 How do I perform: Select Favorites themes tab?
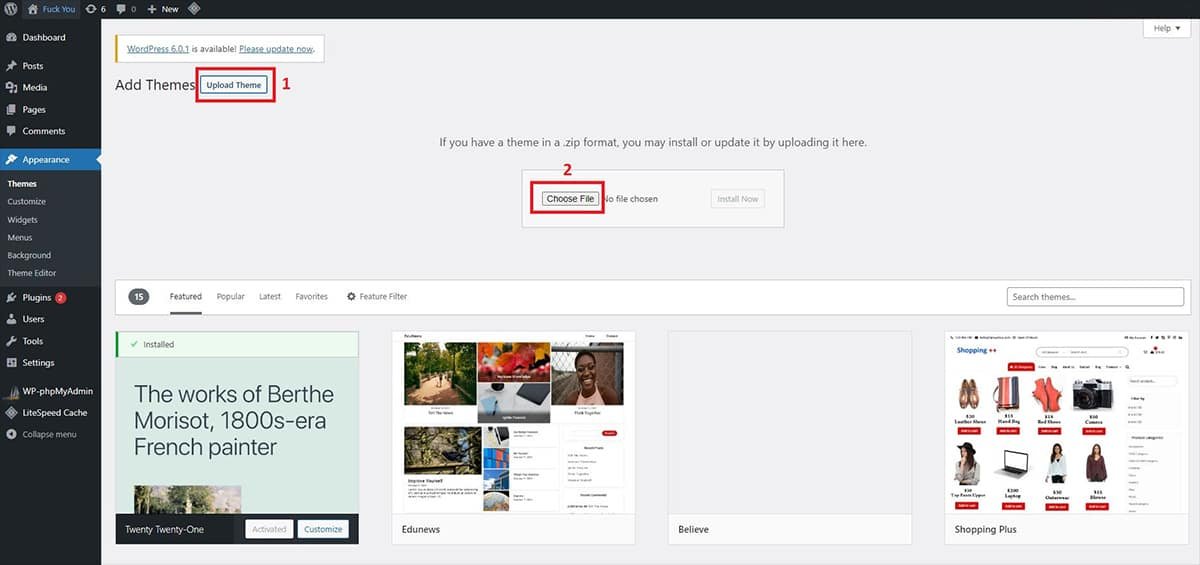pyautogui.click(x=311, y=297)
